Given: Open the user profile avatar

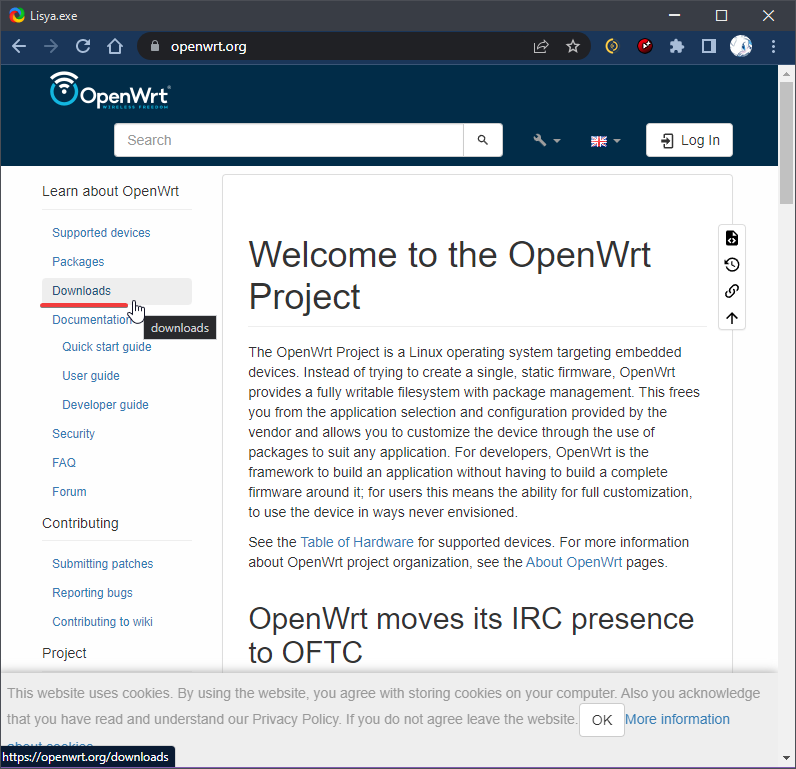Looking at the screenshot, I should (x=741, y=46).
